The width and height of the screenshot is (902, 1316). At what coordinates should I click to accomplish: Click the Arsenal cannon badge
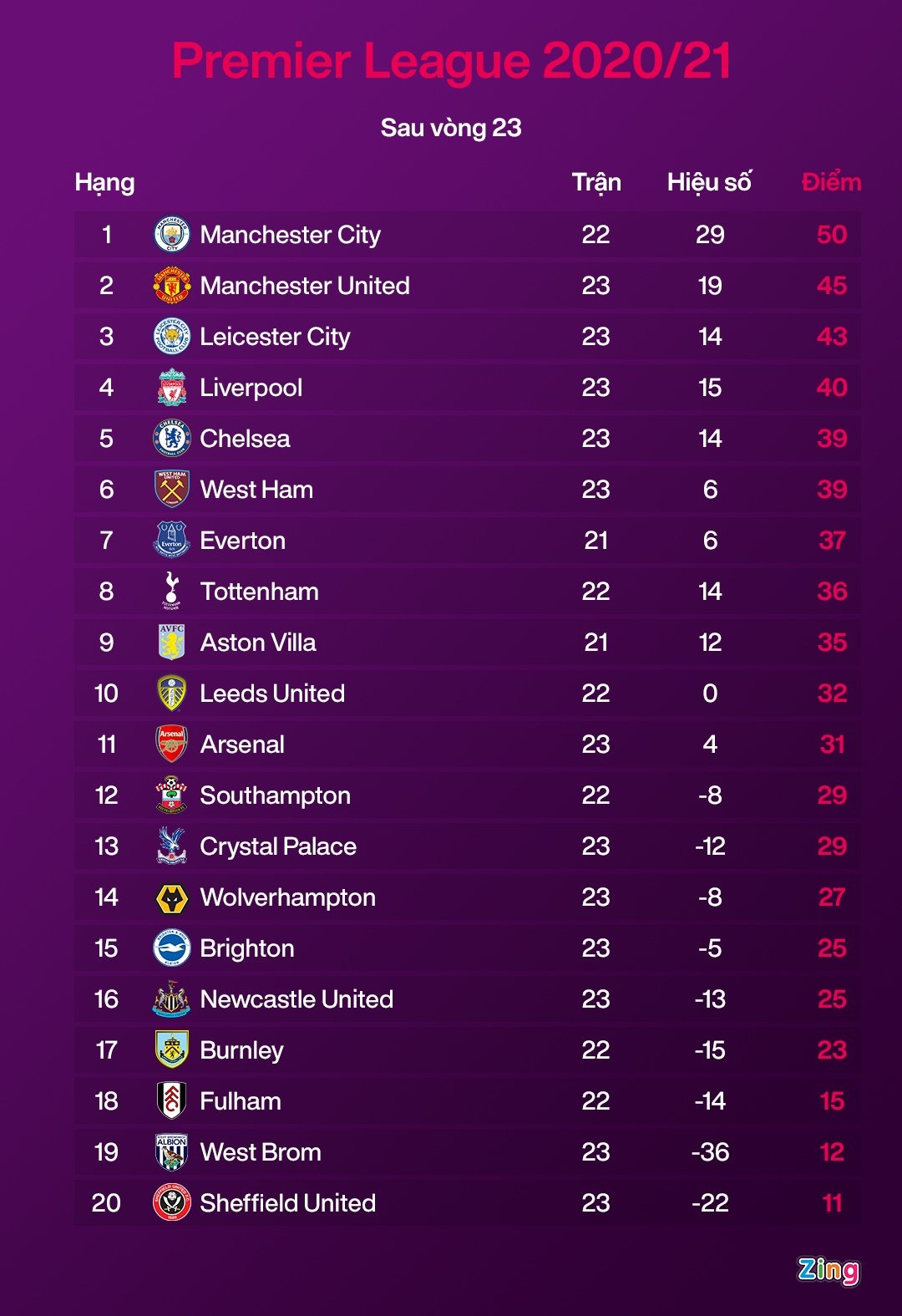coord(172,744)
